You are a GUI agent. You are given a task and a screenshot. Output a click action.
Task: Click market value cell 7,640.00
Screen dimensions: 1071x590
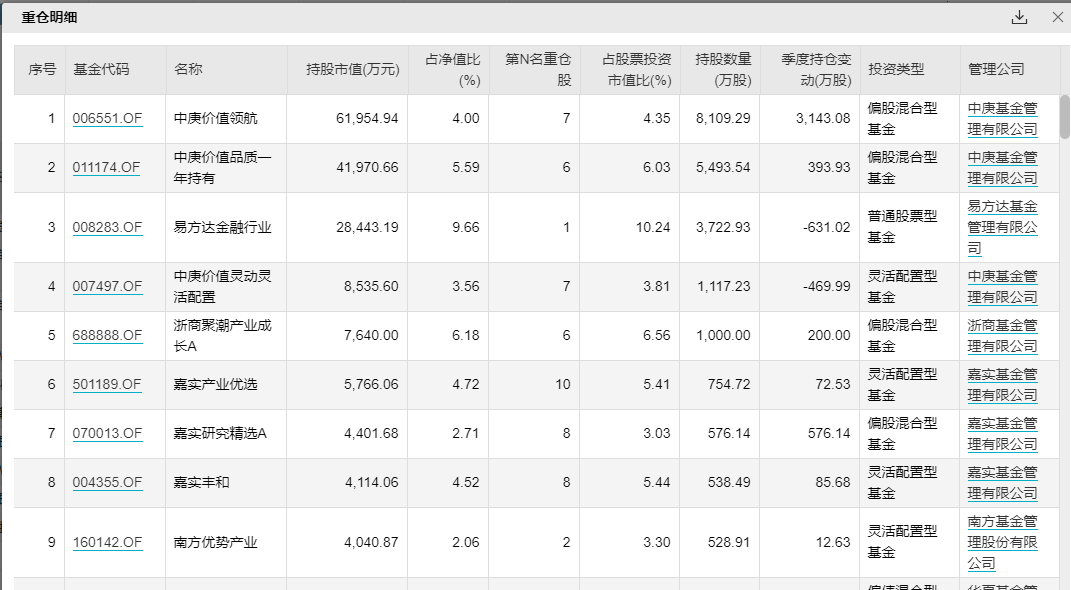[x=371, y=335]
